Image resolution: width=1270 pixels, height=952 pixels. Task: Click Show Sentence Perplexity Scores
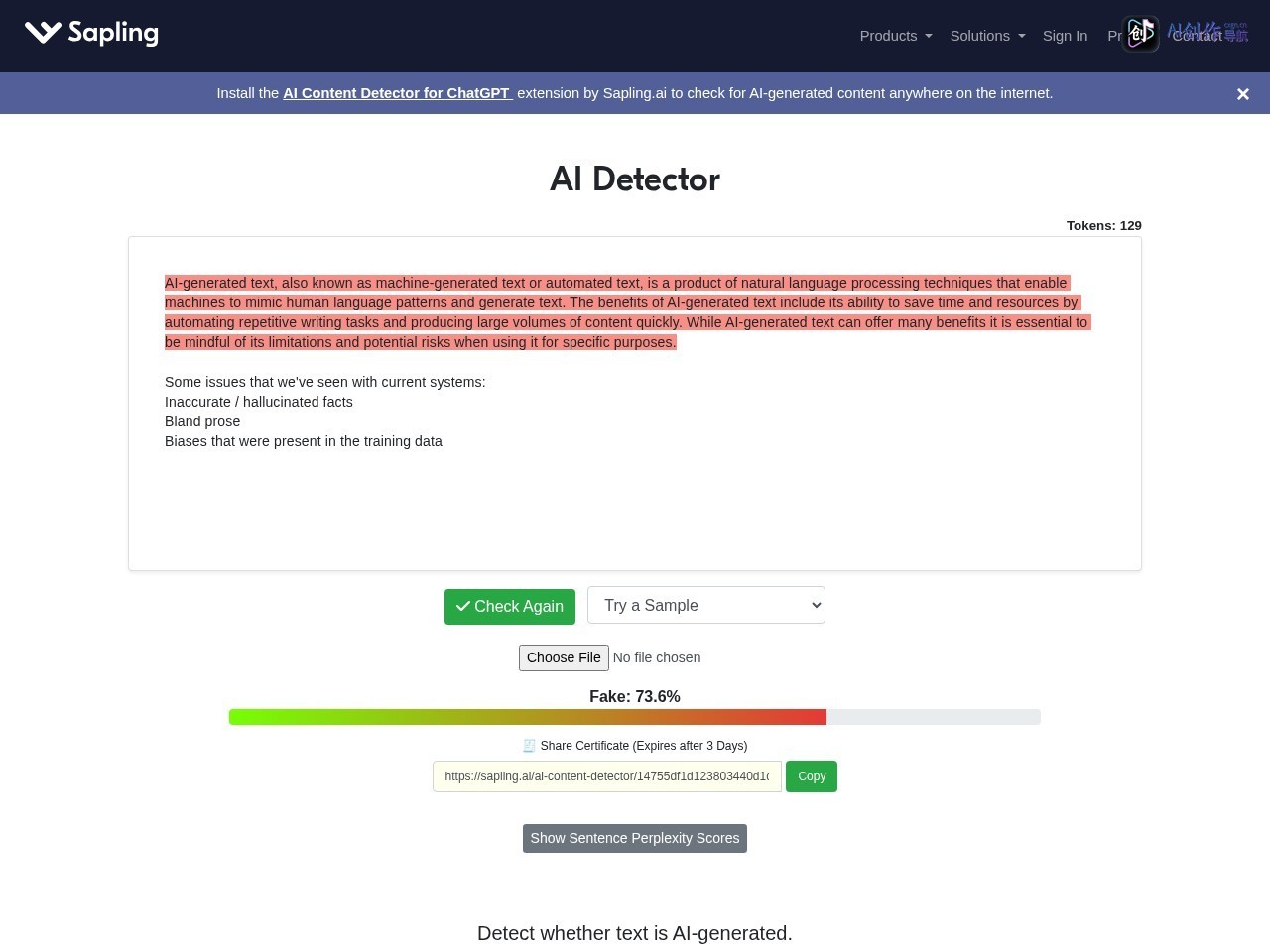click(635, 838)
